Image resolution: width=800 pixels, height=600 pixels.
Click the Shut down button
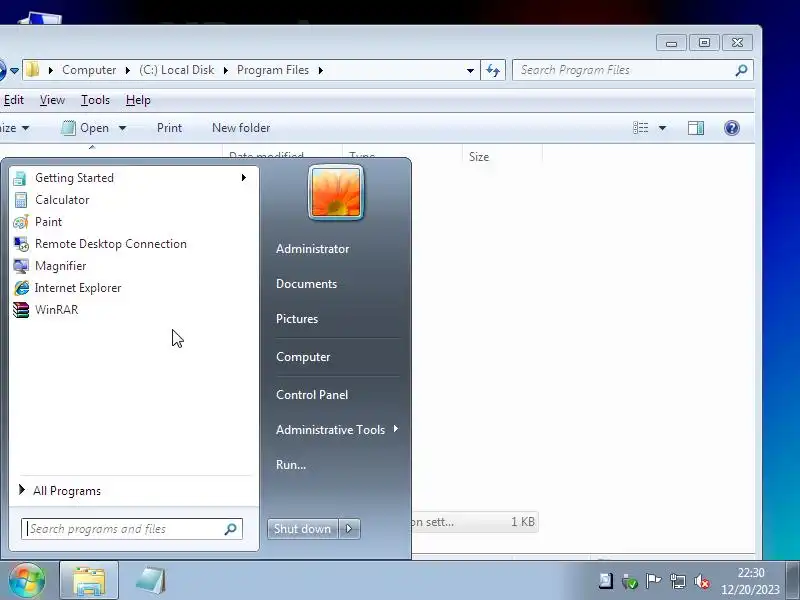click(x=302, y=529)
